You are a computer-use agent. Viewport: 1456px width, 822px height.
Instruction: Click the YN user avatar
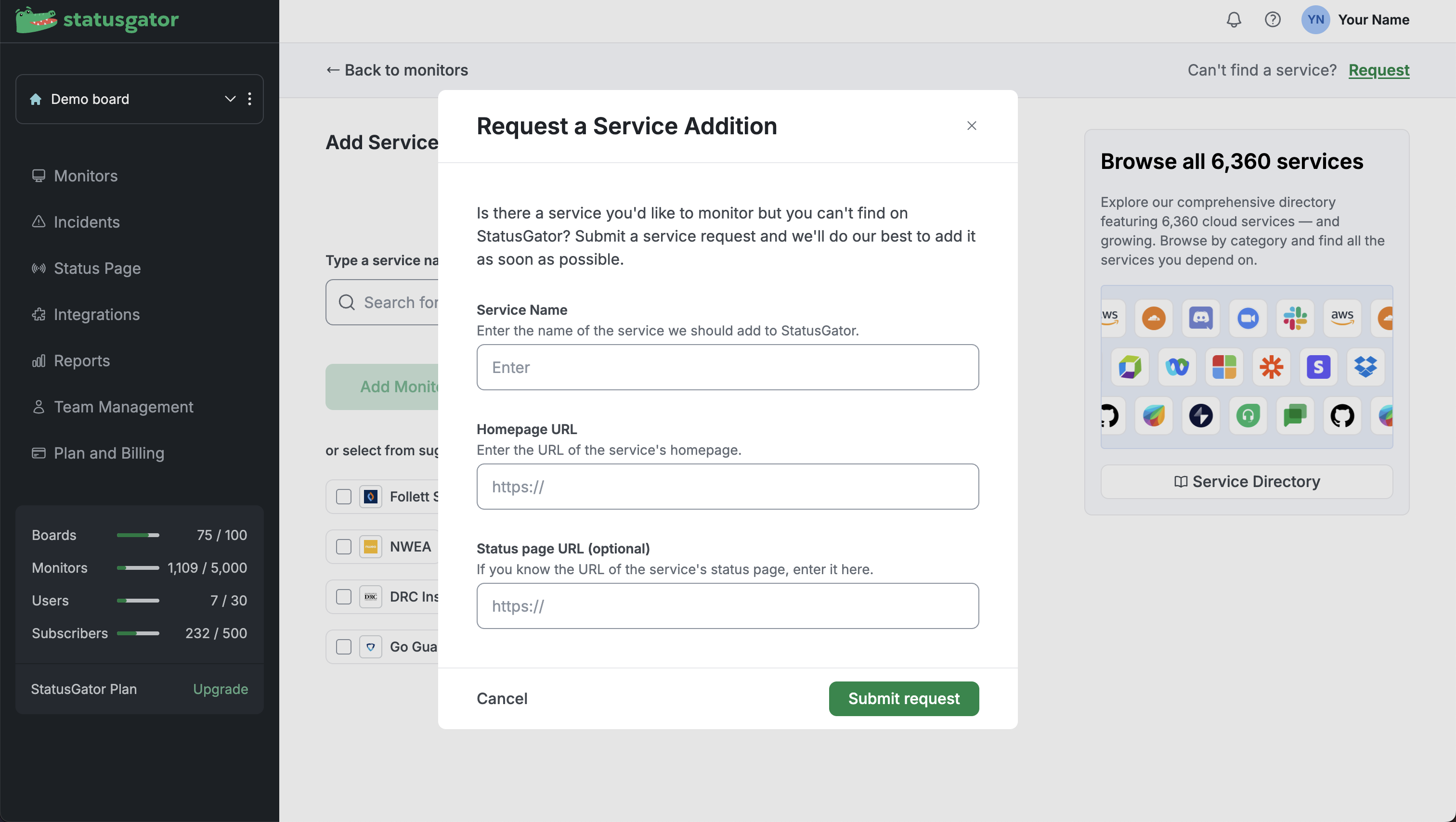coord(1315,20)
